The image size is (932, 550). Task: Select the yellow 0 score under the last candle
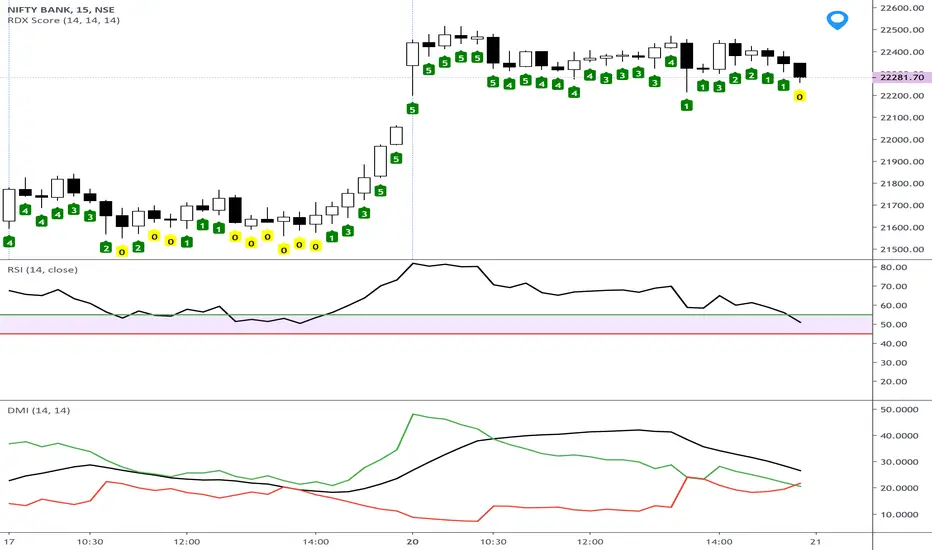(799, 96)
